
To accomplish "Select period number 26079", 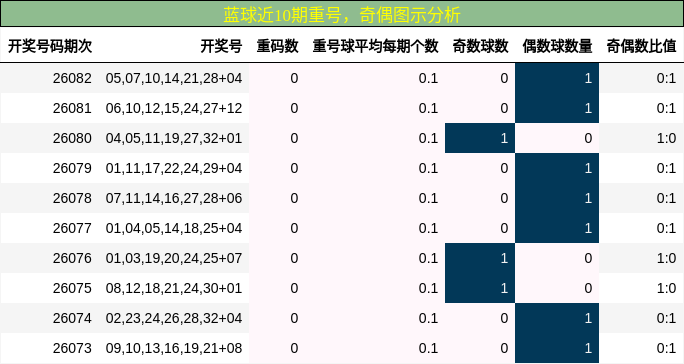I will tap(72, 168).
